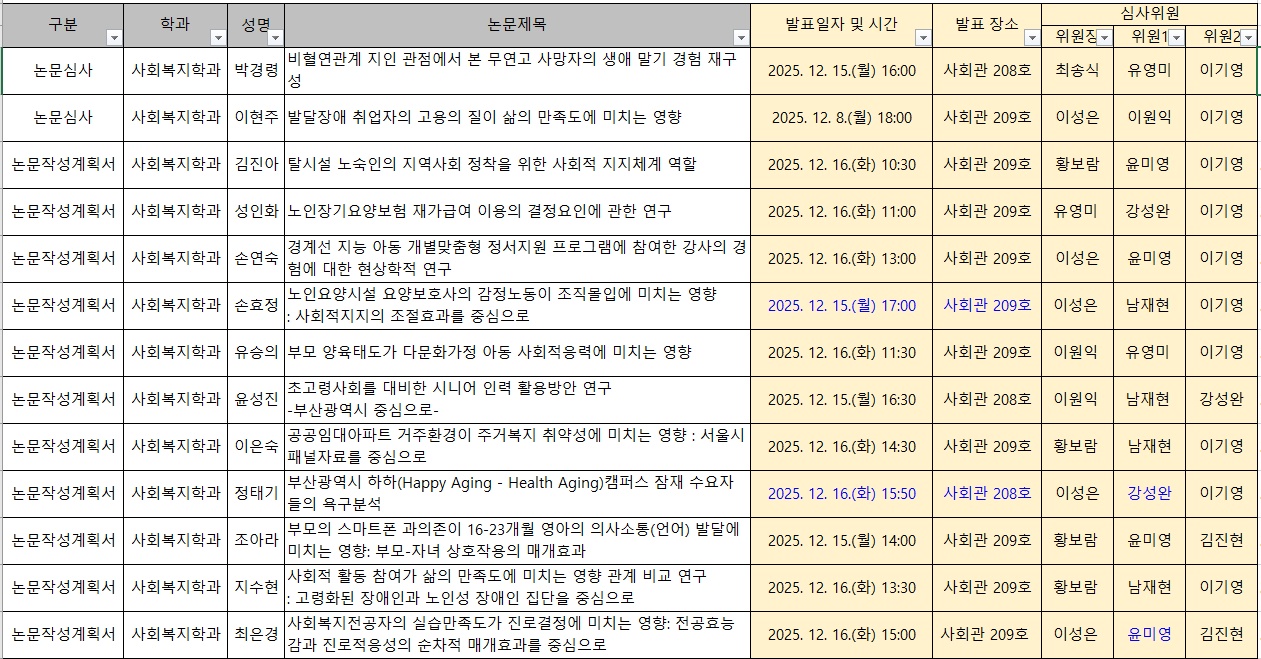
Task: Open the 학과 column filter dropdown
Action: tap(218, 37)
